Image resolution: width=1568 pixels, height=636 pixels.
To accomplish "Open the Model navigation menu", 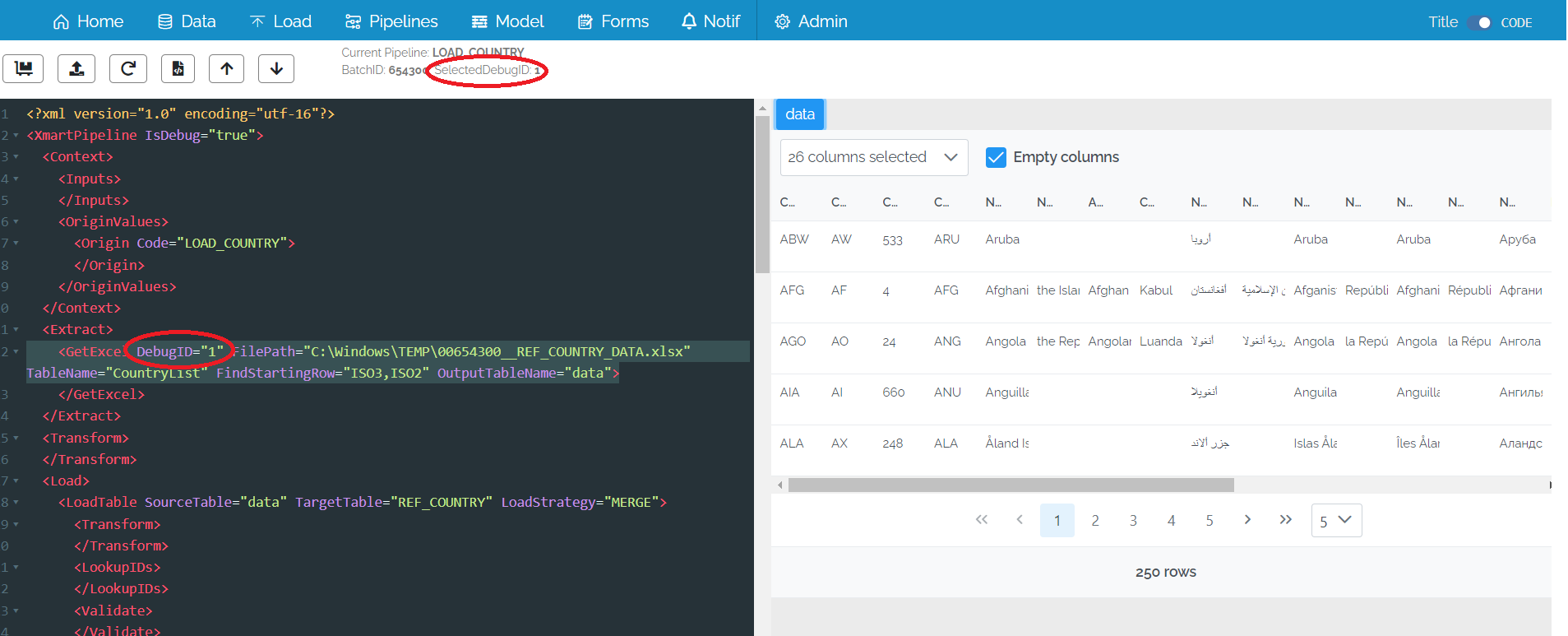I will click(x=507, y=21).
